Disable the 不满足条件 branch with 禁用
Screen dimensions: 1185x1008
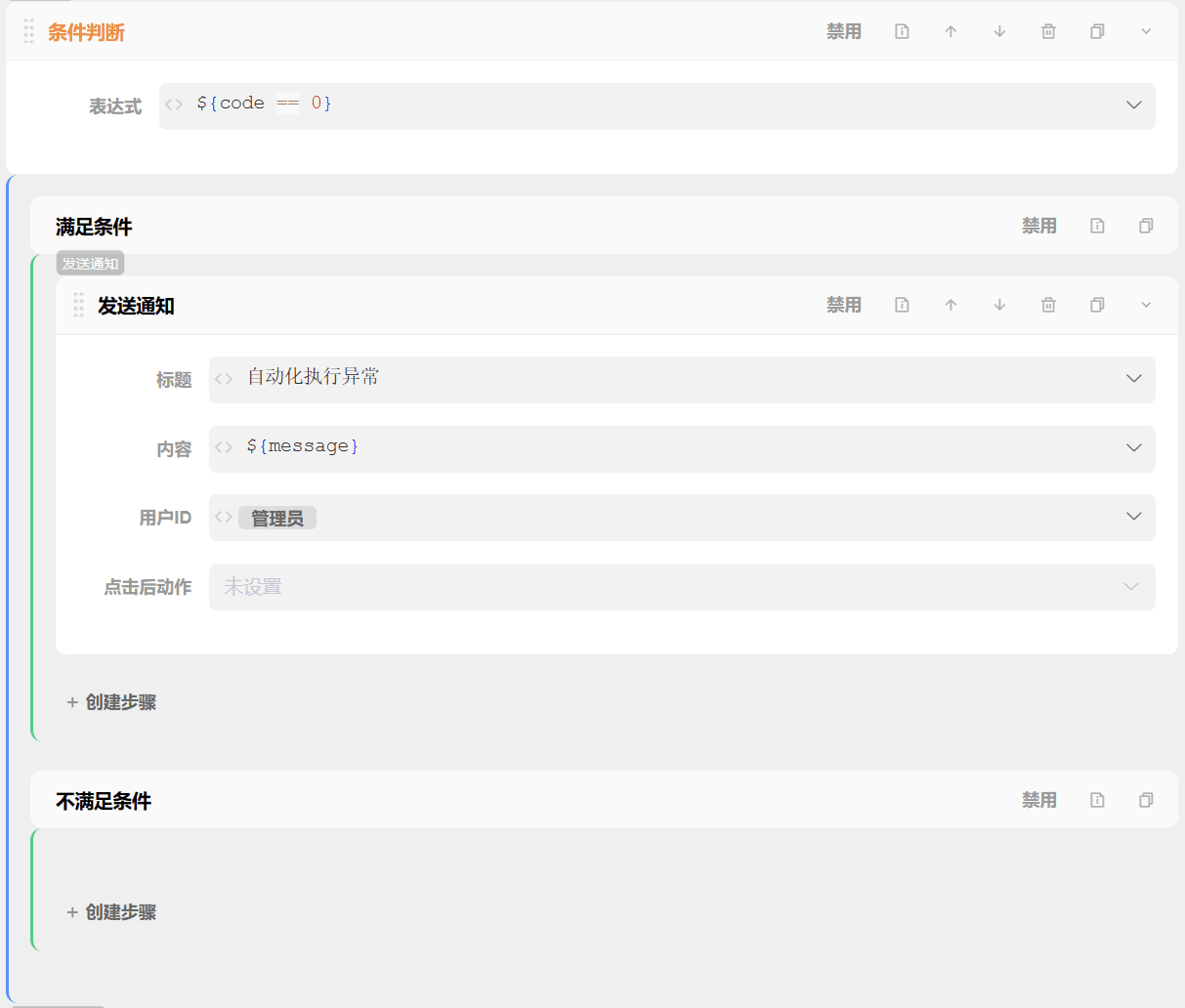(x=1039, y=800)
